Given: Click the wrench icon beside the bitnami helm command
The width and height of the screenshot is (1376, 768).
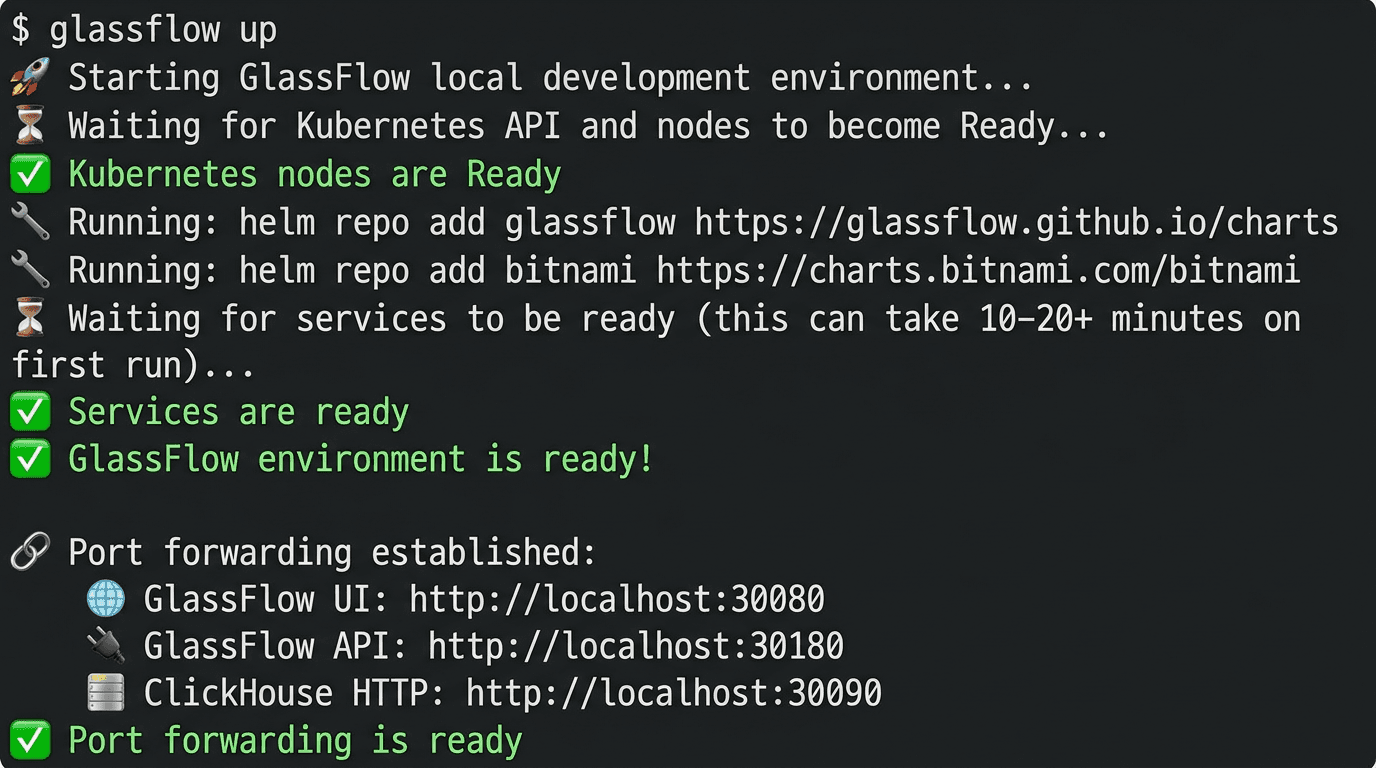Looking at the screenshot, I should 28,270.
